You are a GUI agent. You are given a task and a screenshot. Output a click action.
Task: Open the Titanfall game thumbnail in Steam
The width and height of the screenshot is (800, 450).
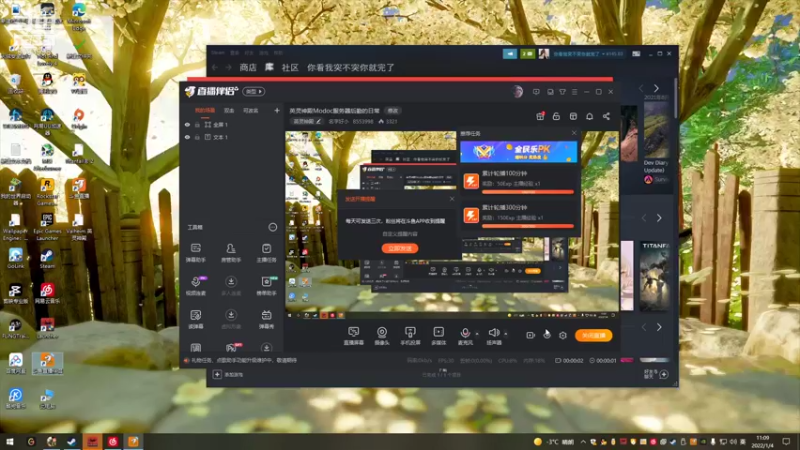655,276
